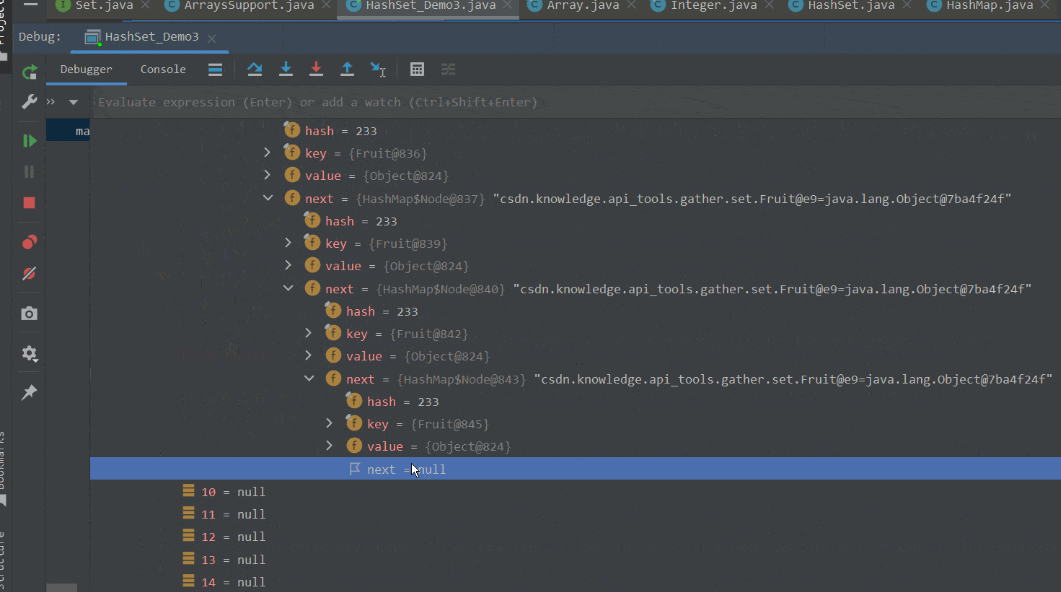Screen dimensions: 1061x592
Task: Open the wrench debugger settings icon
Action: (x=29, y=101)
